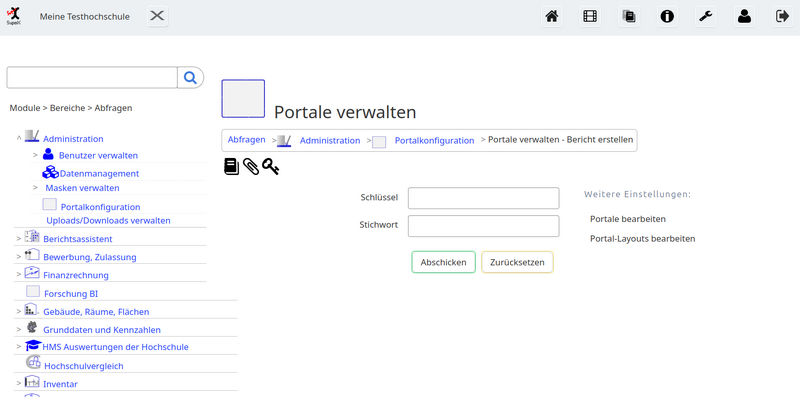Click the magnifier search button

click(190, 78)
